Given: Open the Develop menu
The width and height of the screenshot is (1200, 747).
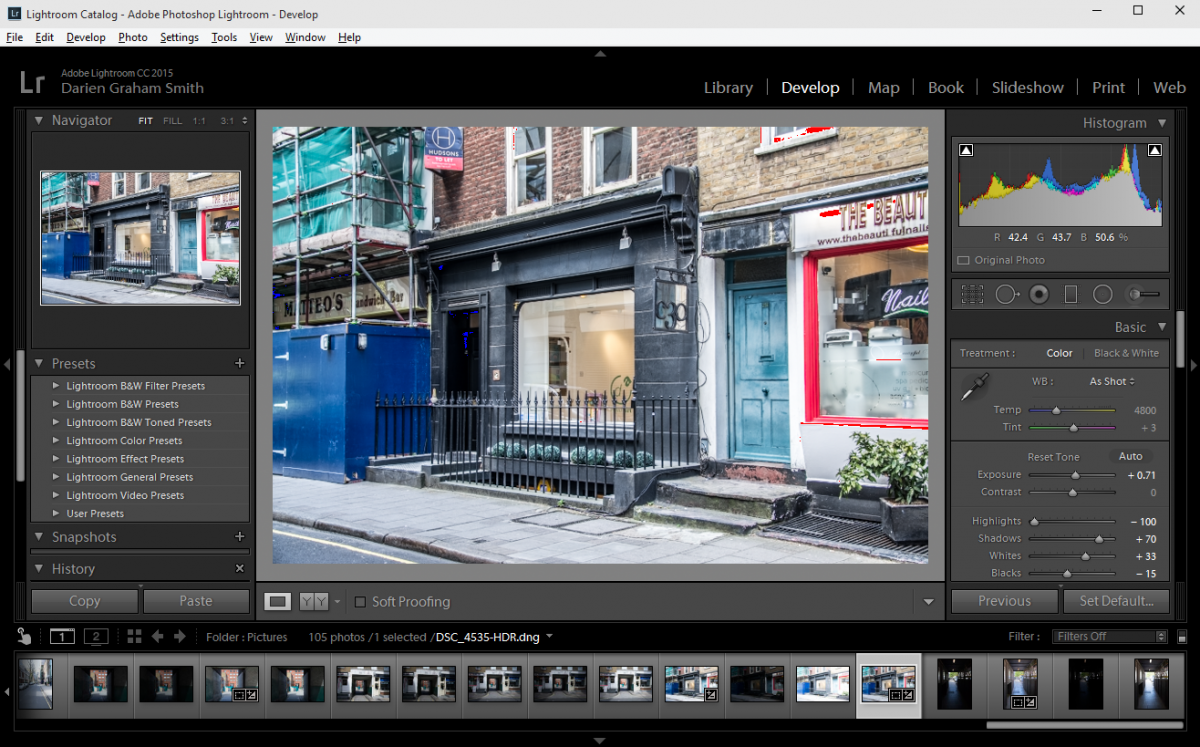Looking at the screenshot, I should [x=85, y=37].
